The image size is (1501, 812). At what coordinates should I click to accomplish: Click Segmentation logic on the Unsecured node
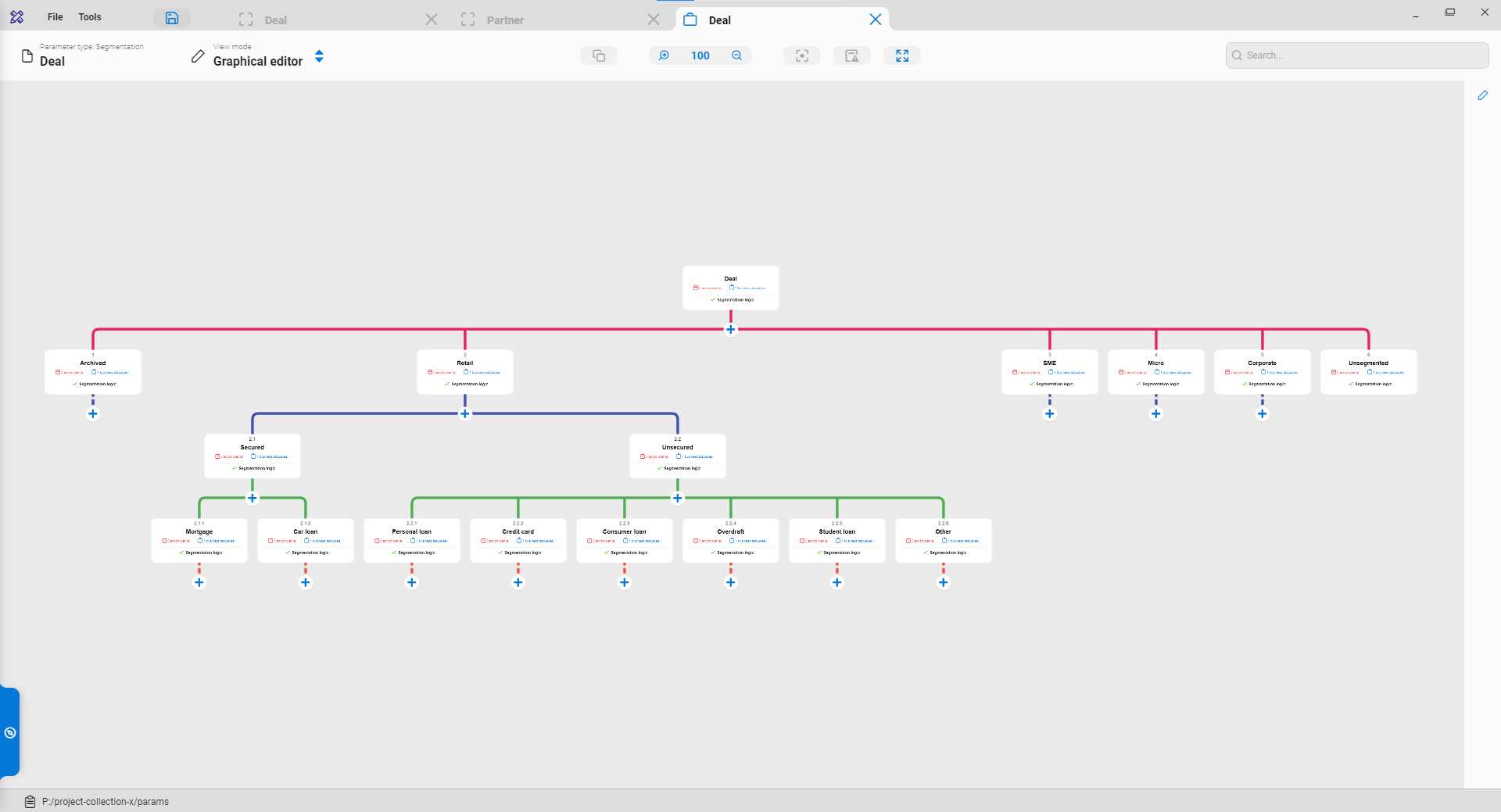681,468
